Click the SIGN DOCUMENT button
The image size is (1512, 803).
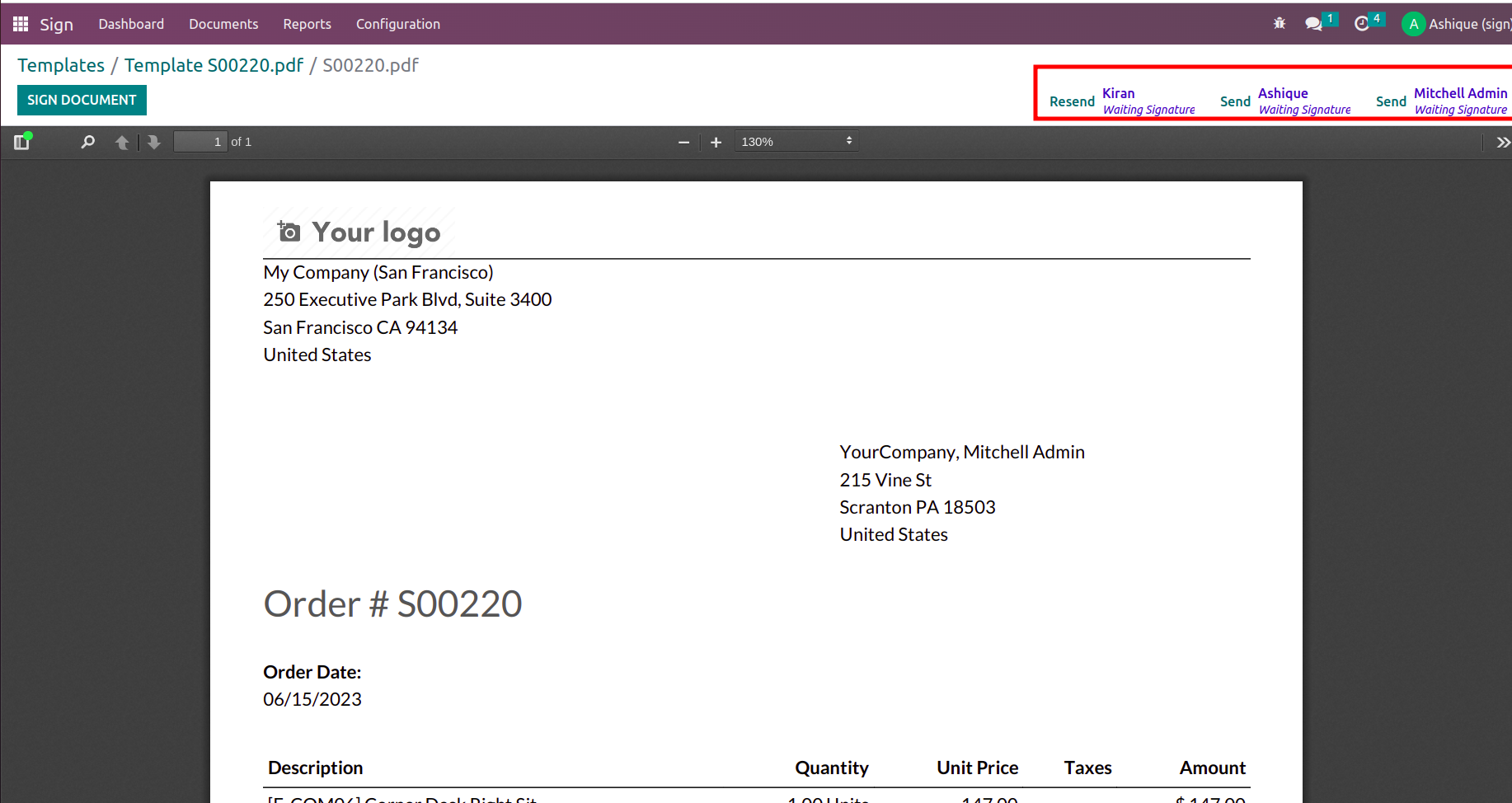pos(82,100)
